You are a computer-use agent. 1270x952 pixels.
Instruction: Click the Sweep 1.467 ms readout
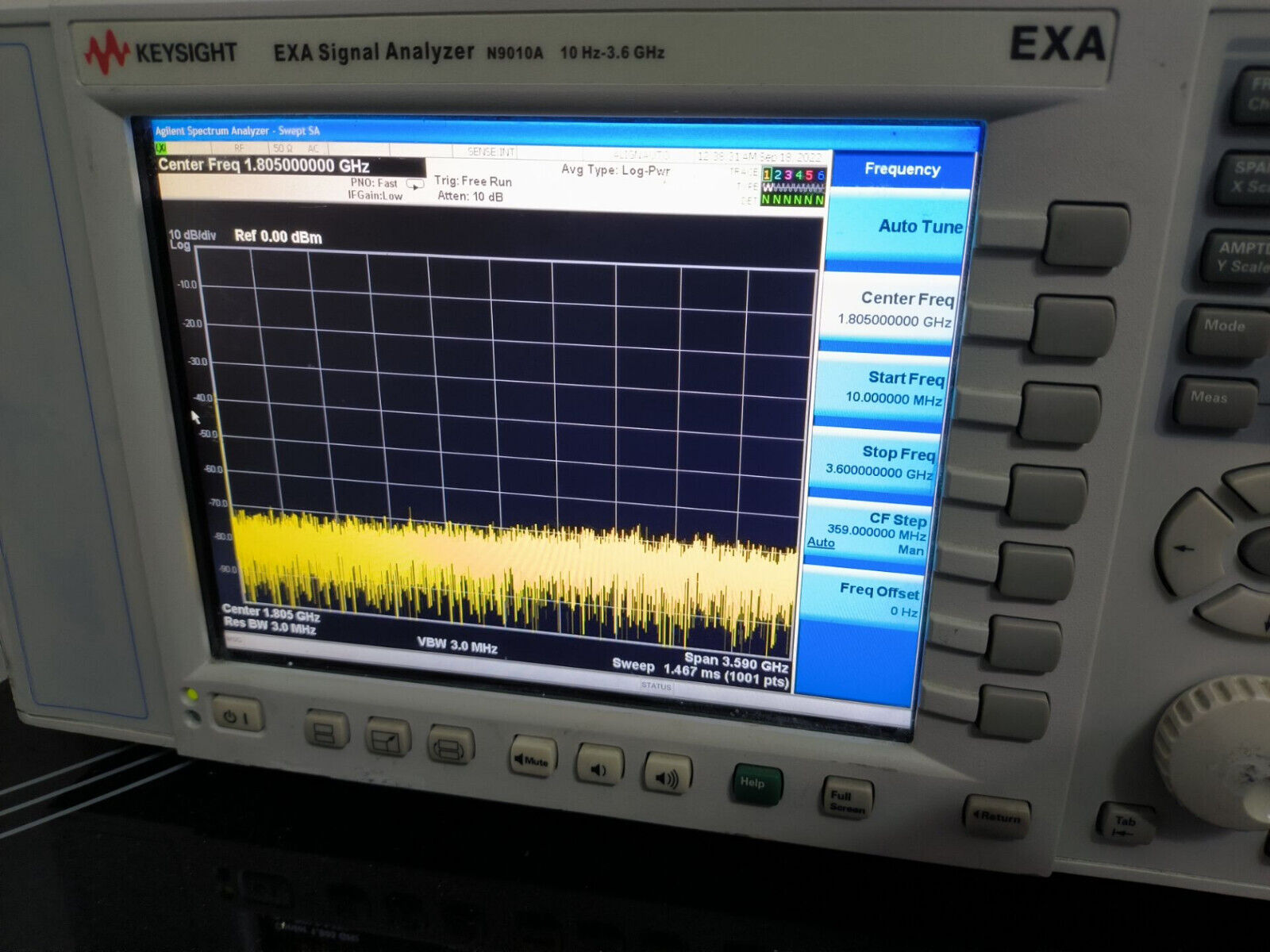point(700,672)
